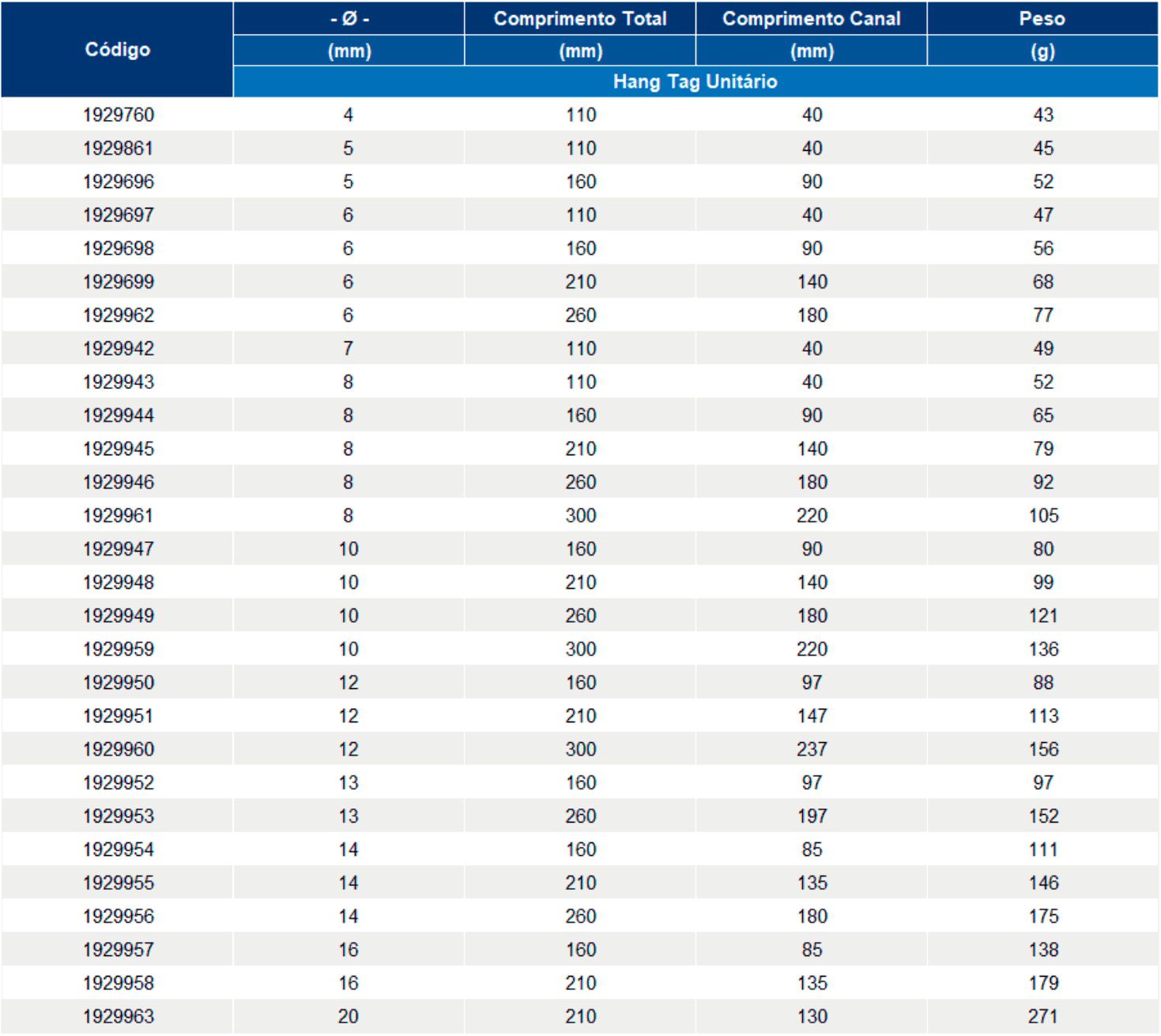Screen dimensions: 1161x1036
Task: Click the weight value 271
Action: tap(1042, 1016)
